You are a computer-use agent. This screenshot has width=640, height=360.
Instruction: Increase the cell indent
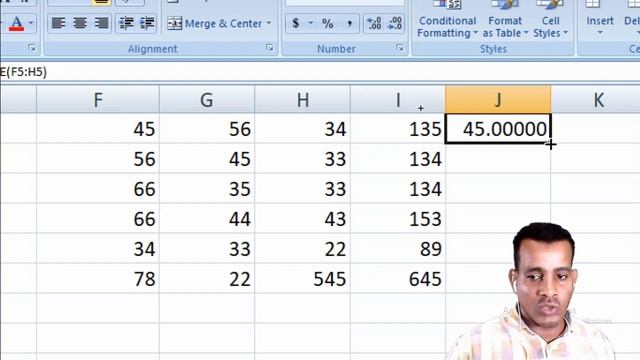[x=147, y=23]
